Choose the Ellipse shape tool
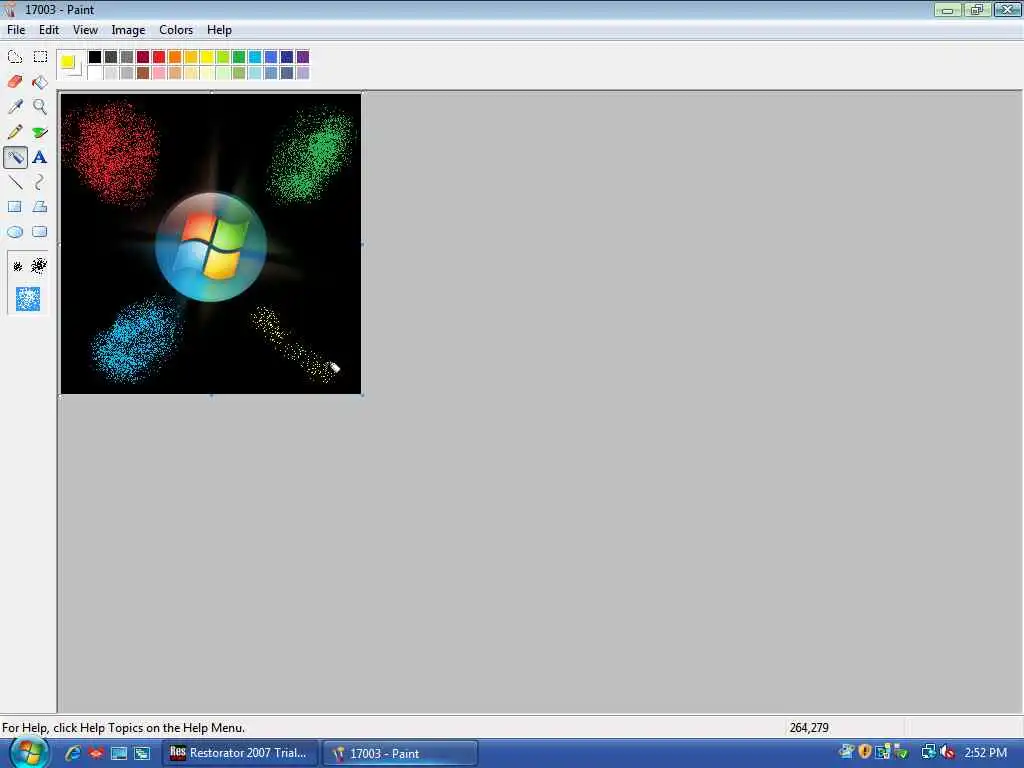The height and width of the screenshot is (768, 1024). point(15,232)
